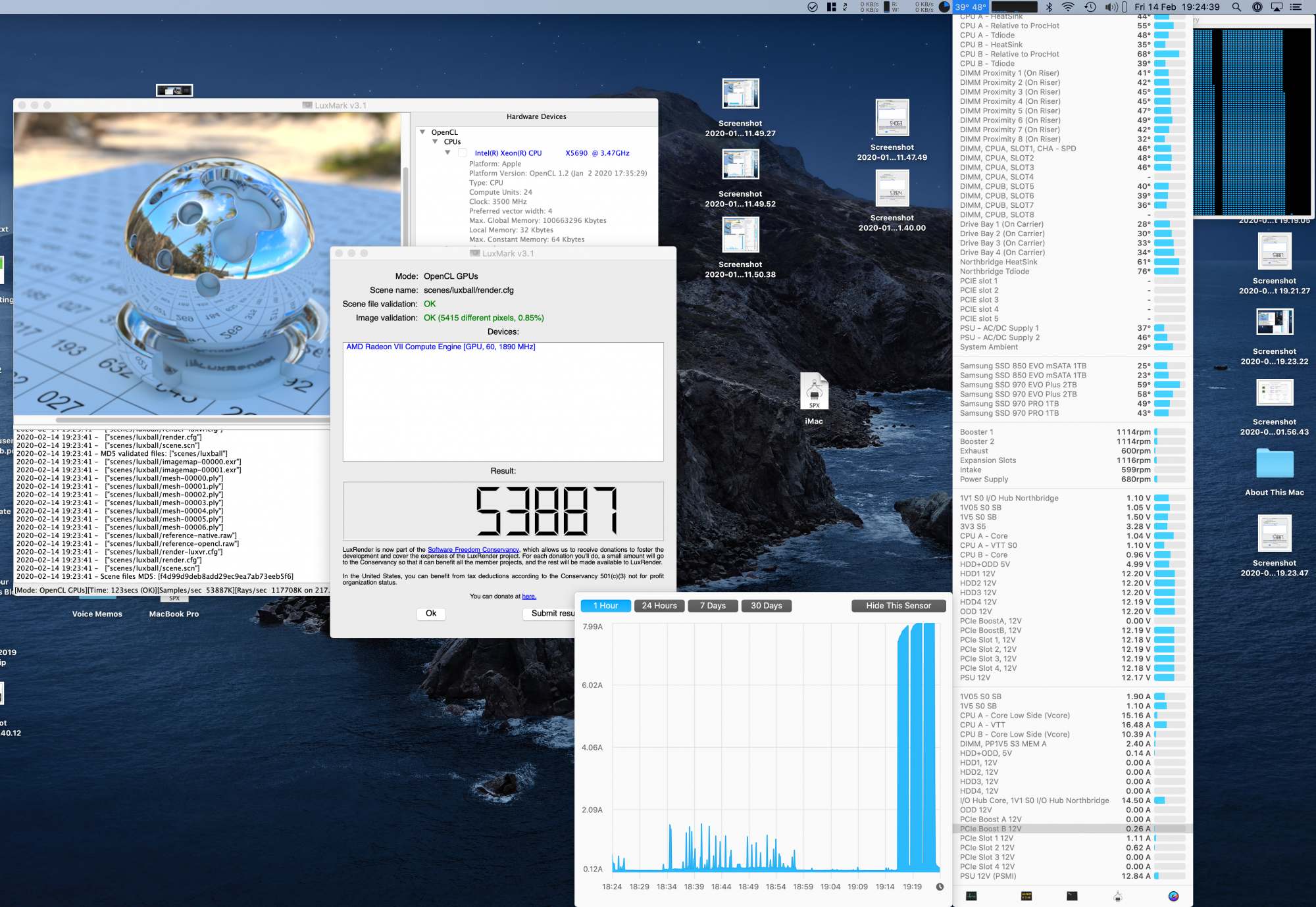Open Screenshot 2020-01...11.49.27 thumbnail
This screenshot has height=907, width=1316.
(x=740, y=94)
